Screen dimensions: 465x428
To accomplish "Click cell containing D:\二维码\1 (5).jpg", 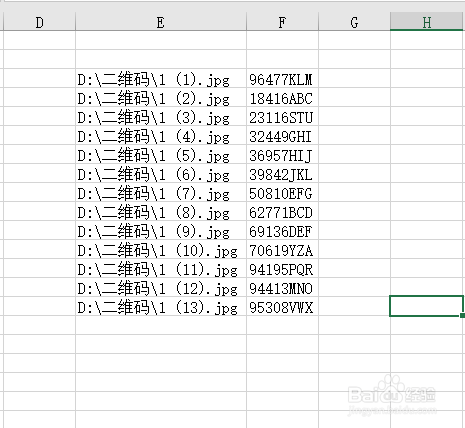I will tap(161, 154).
